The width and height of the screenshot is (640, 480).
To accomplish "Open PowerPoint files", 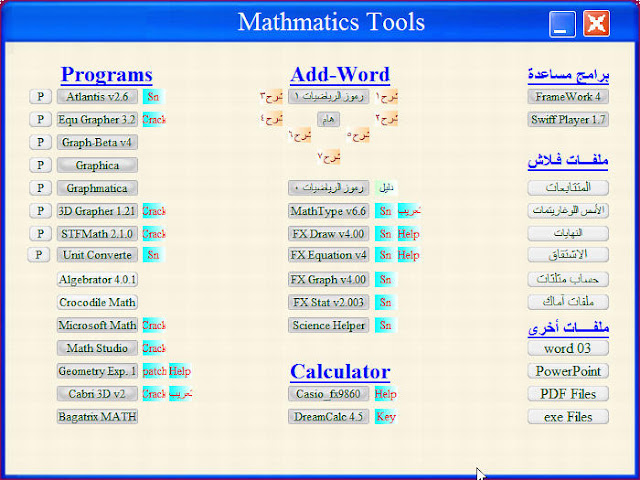I will 568,371.
